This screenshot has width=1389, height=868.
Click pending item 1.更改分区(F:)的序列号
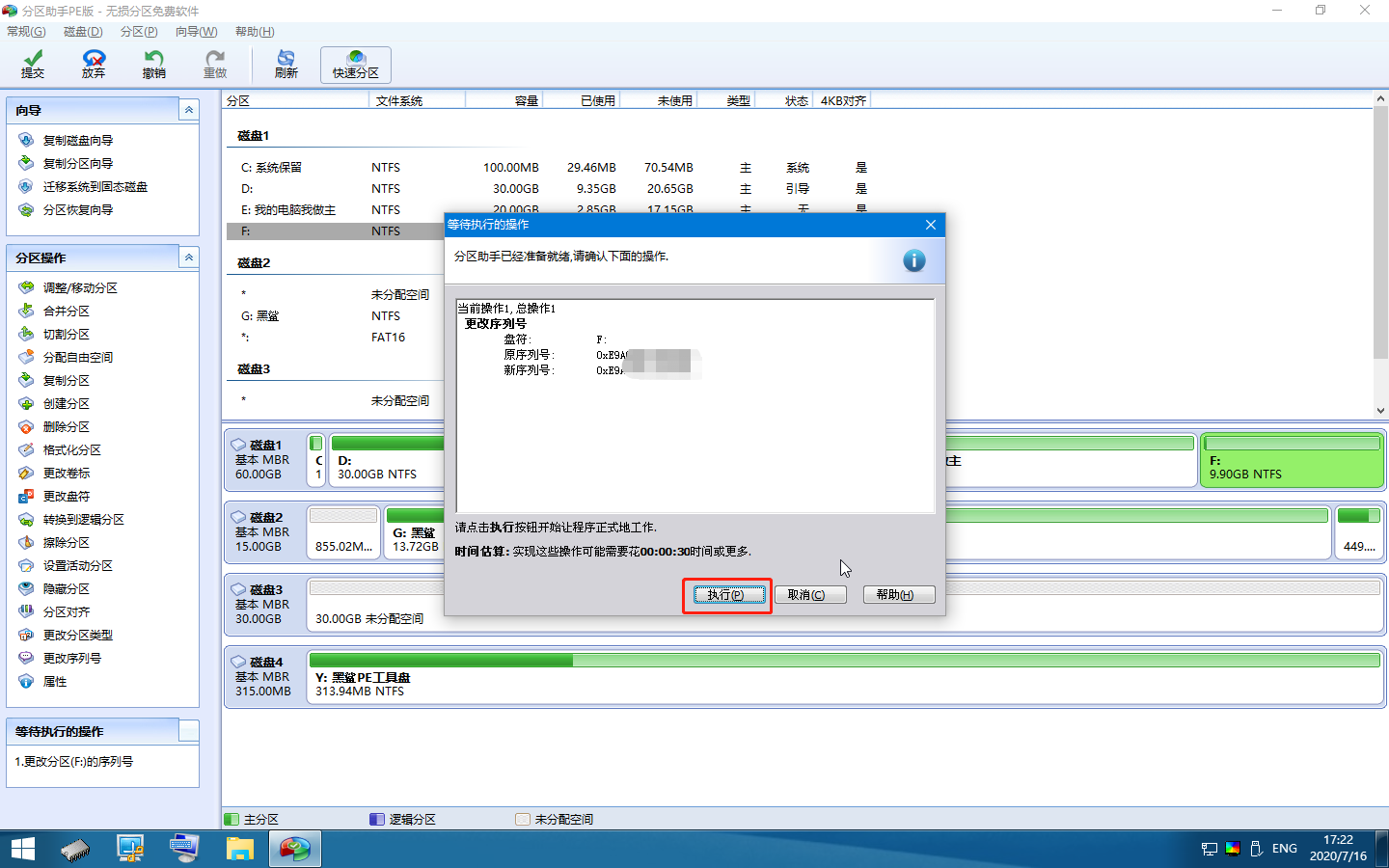pyautogui.click(x=74, y=762)
